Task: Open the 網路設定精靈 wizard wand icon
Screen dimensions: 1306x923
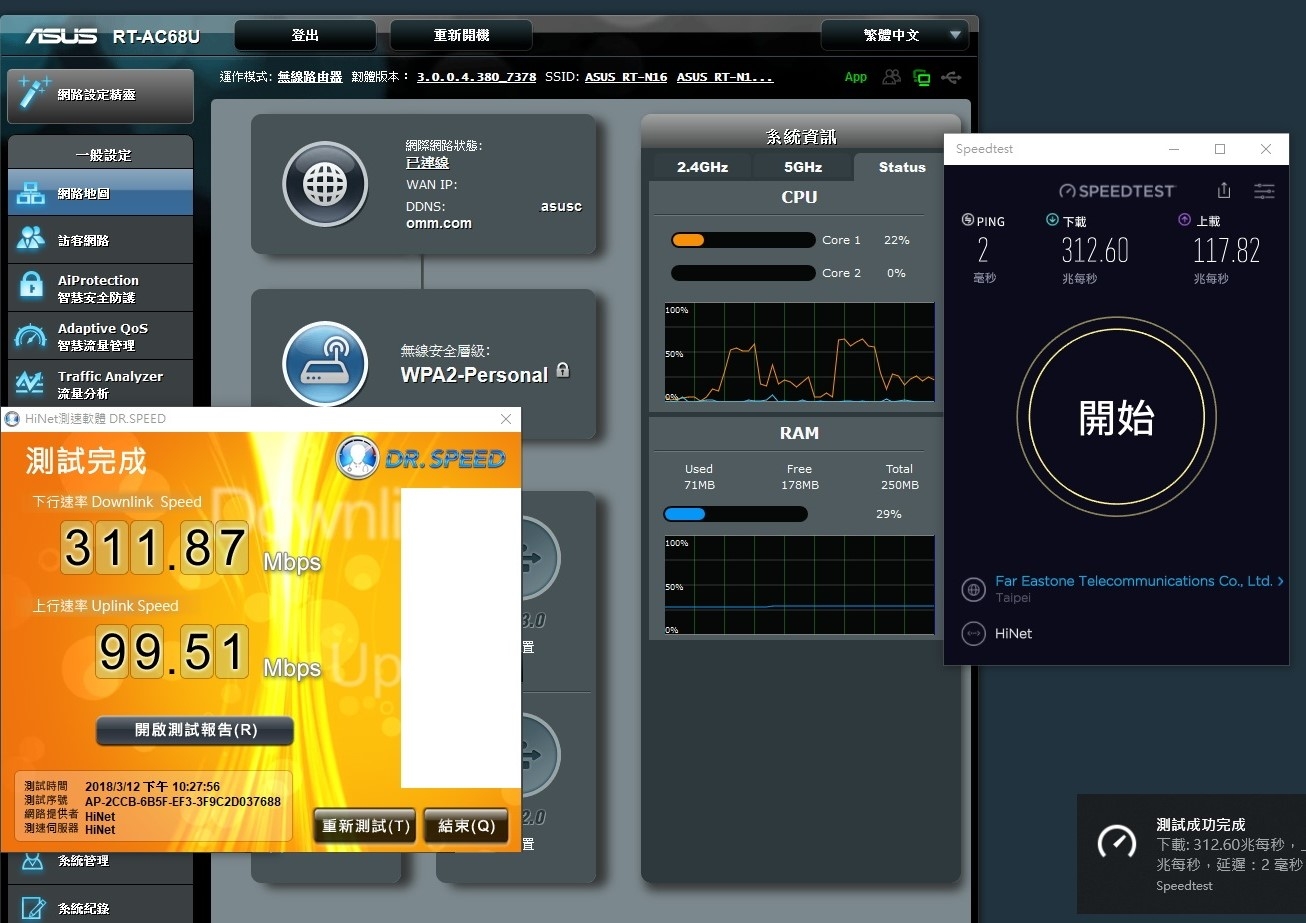Action: [x=34, y=94]
